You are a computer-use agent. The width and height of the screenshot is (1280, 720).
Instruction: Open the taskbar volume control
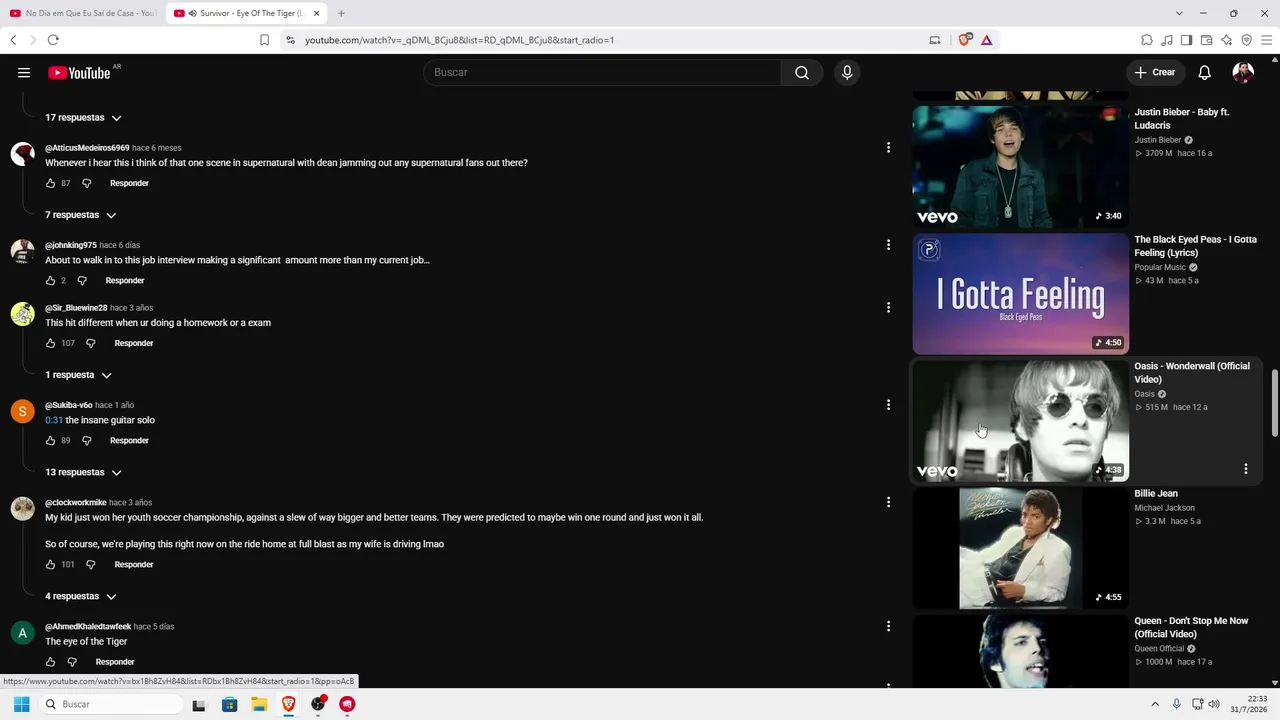pos(1214,704)
